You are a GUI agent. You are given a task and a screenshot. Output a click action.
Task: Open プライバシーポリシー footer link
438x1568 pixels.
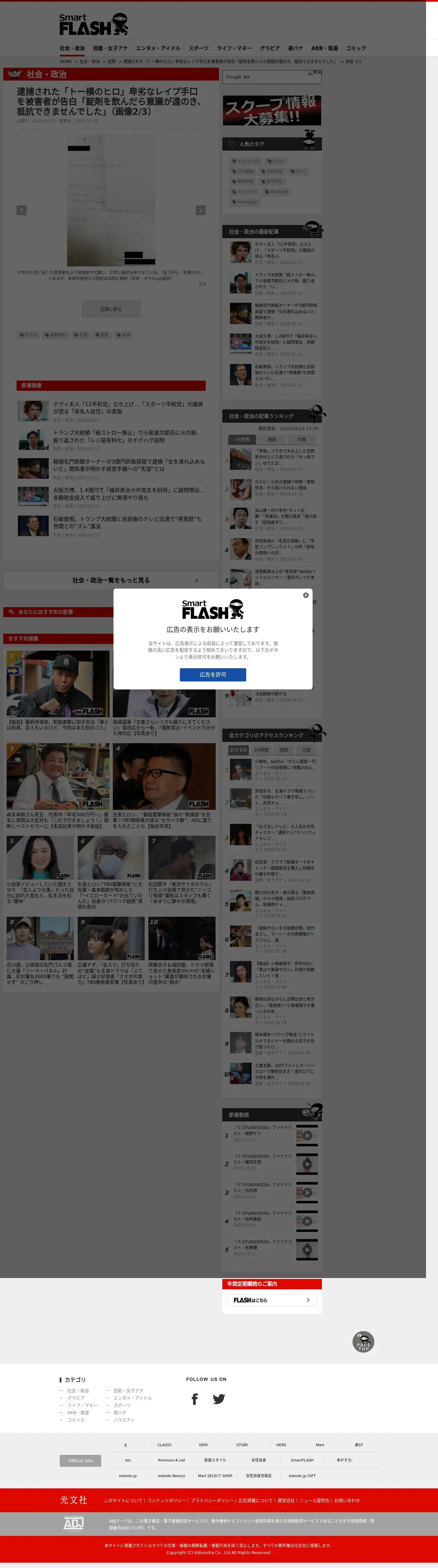click(212, 1500)
